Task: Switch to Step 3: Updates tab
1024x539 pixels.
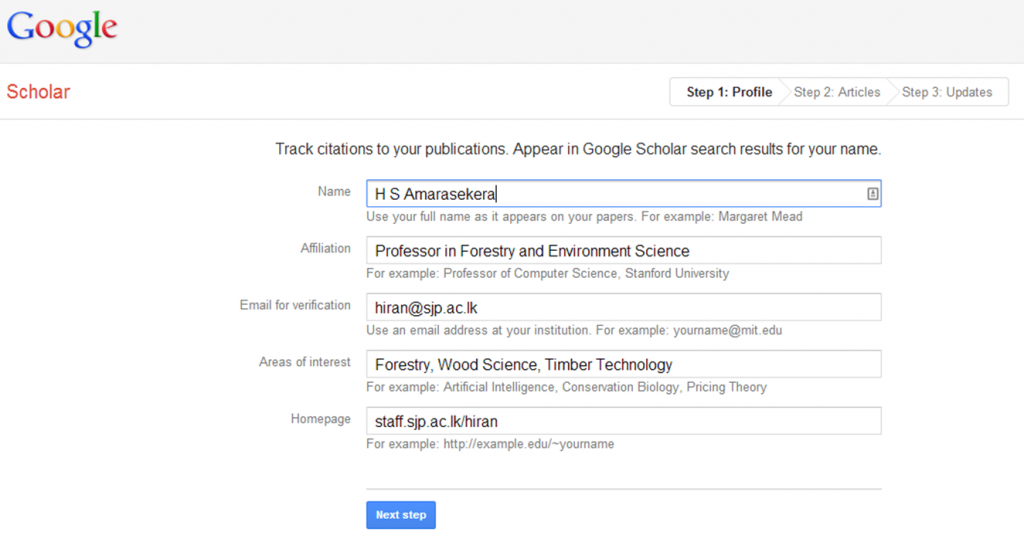Action: click(x=946, y=92)
